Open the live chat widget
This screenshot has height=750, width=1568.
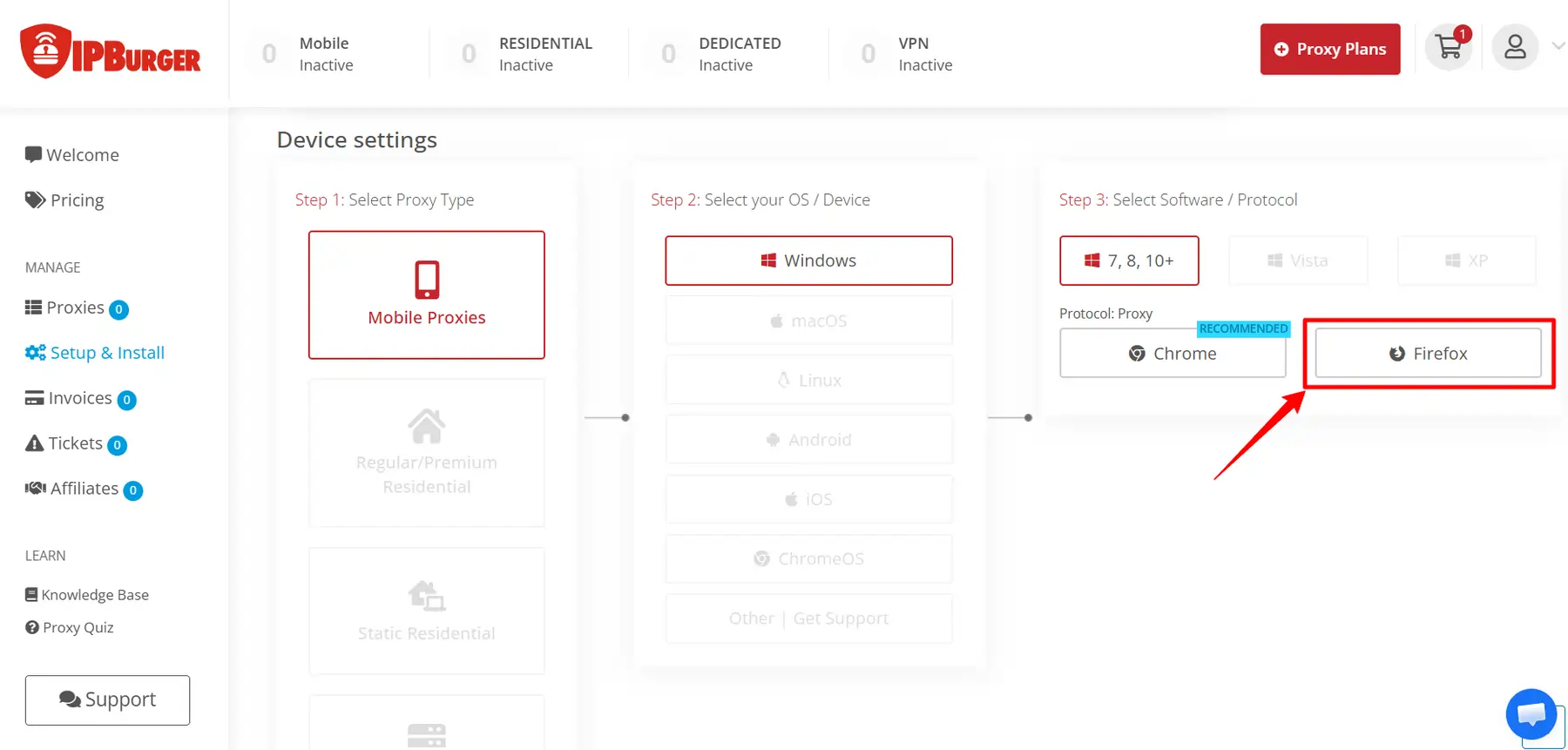(x=1531, y=714)
